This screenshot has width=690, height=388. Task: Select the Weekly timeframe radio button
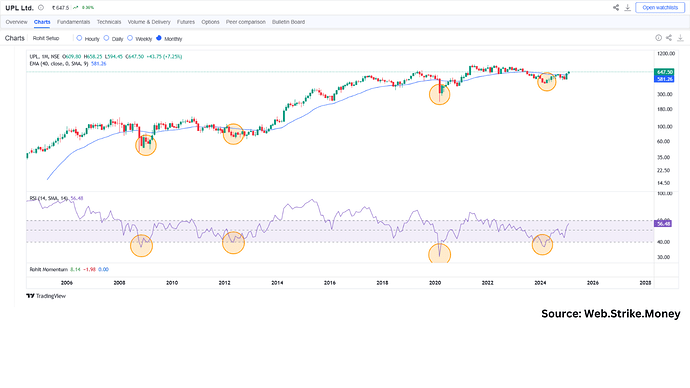click(x=130, y=38)
